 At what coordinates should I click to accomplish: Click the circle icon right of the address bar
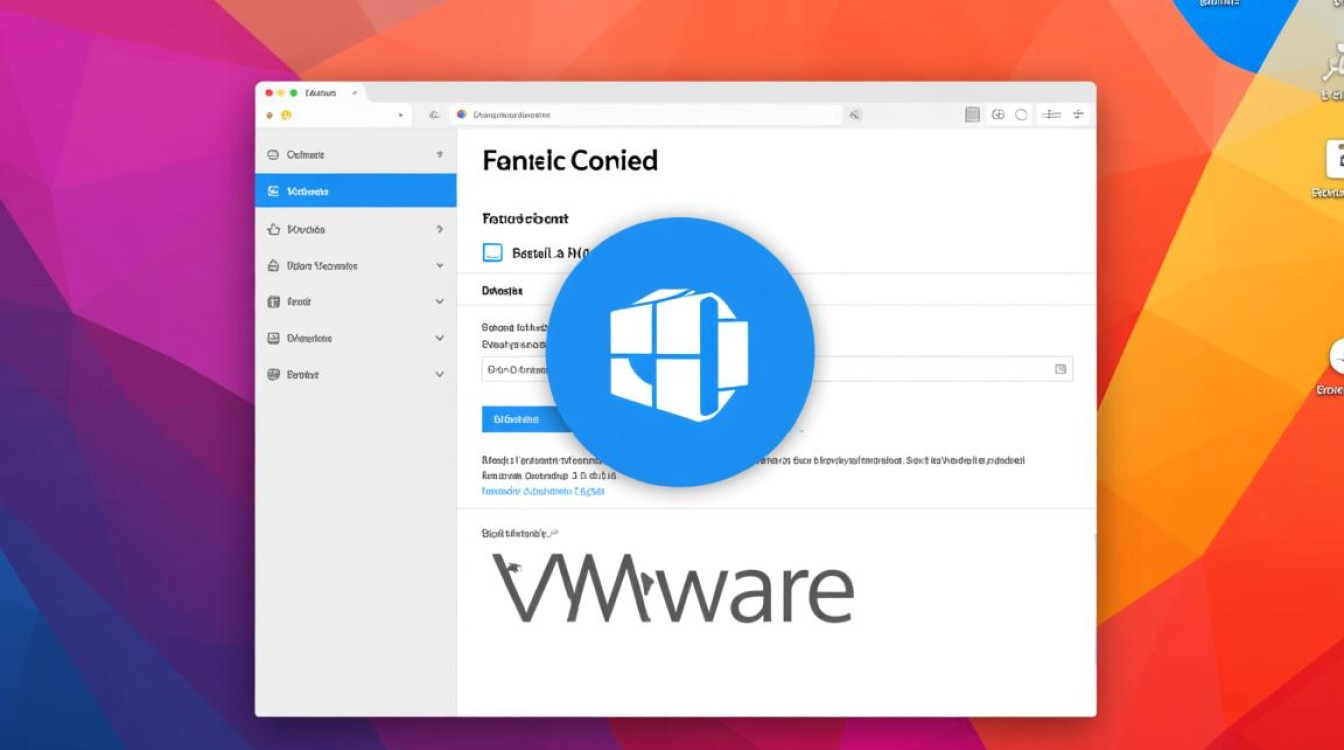point(1020,114)
